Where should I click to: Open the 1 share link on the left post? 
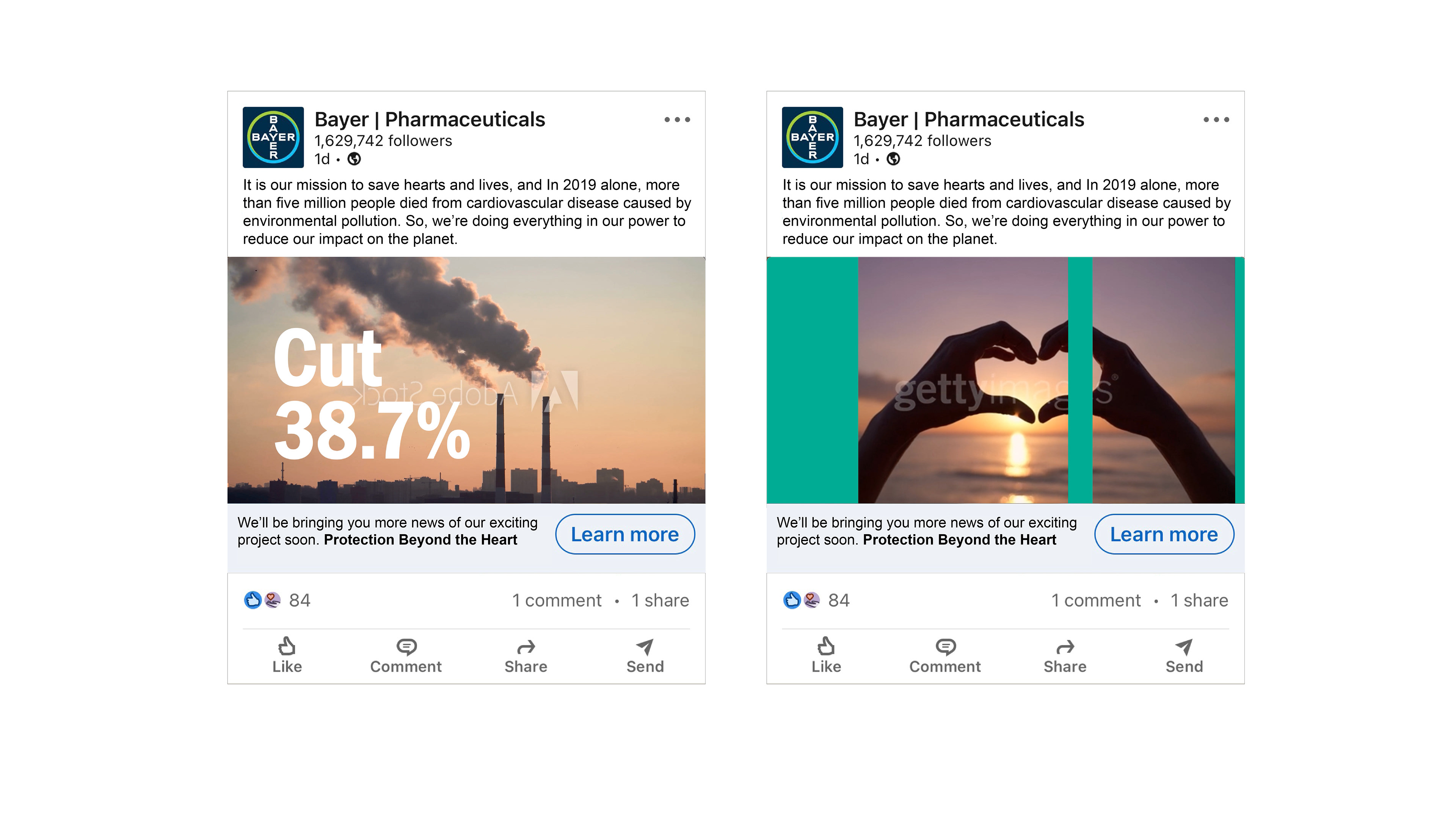tap(660, 600)
